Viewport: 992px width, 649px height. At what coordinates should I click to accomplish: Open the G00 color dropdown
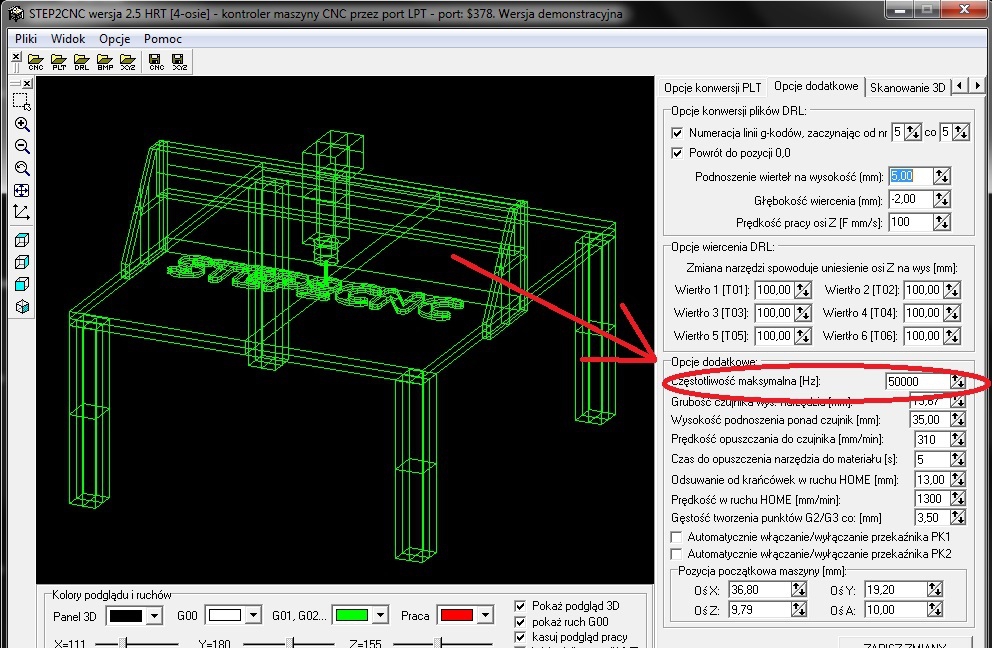coord(253,615)
